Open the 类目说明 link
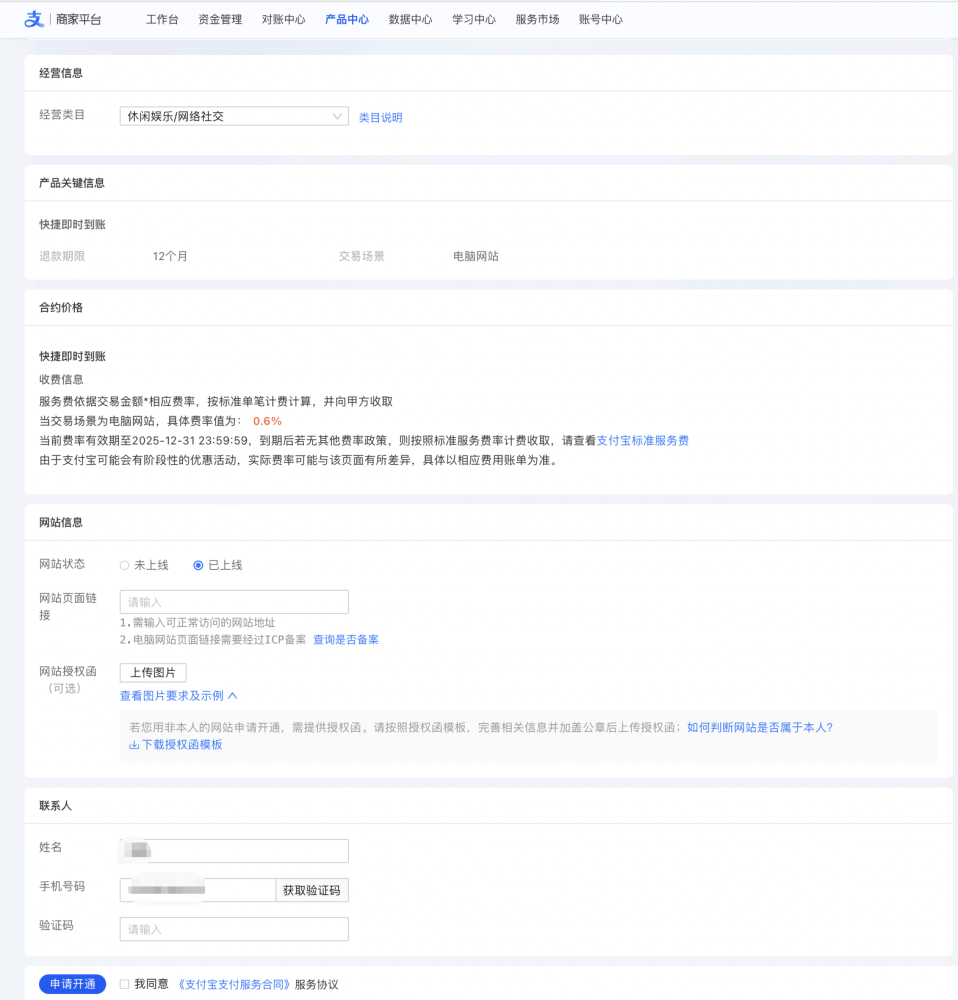The height and width of the screenshot is (1000, 958). pyautogui.click(x=380, y=117)
